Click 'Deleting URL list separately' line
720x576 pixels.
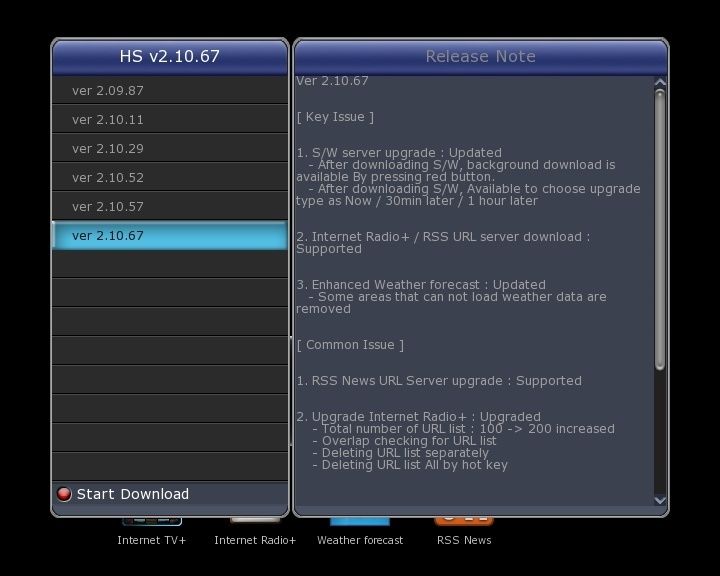pos(401,453)
